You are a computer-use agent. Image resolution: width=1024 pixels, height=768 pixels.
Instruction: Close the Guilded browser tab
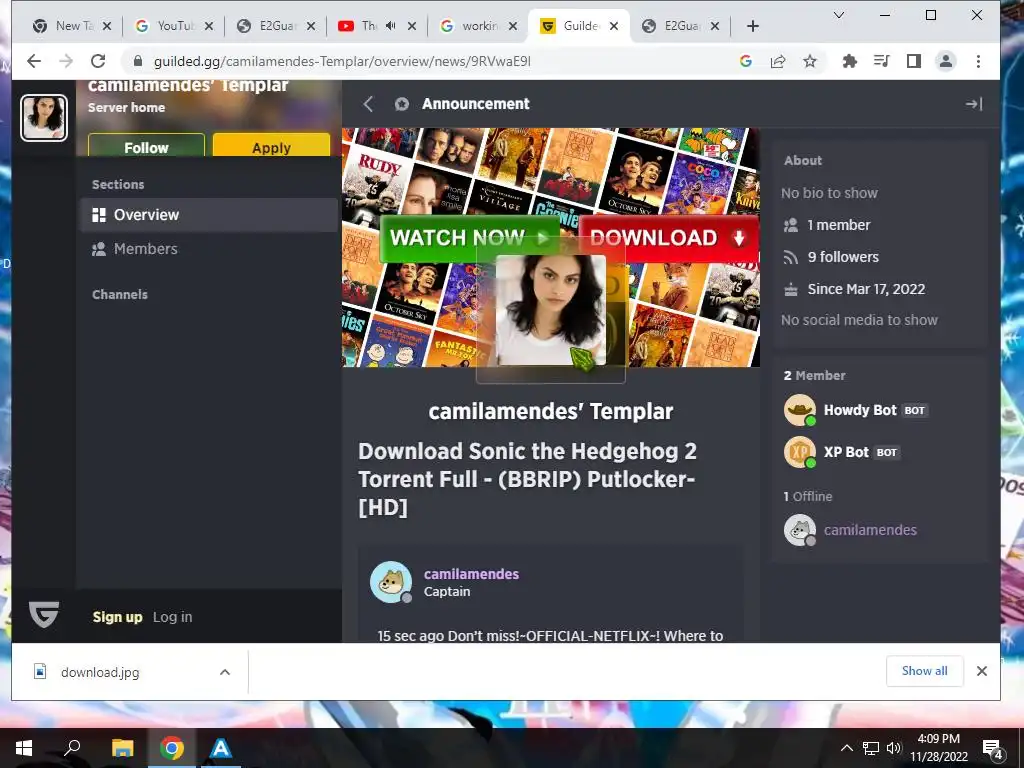click(614, 26)
